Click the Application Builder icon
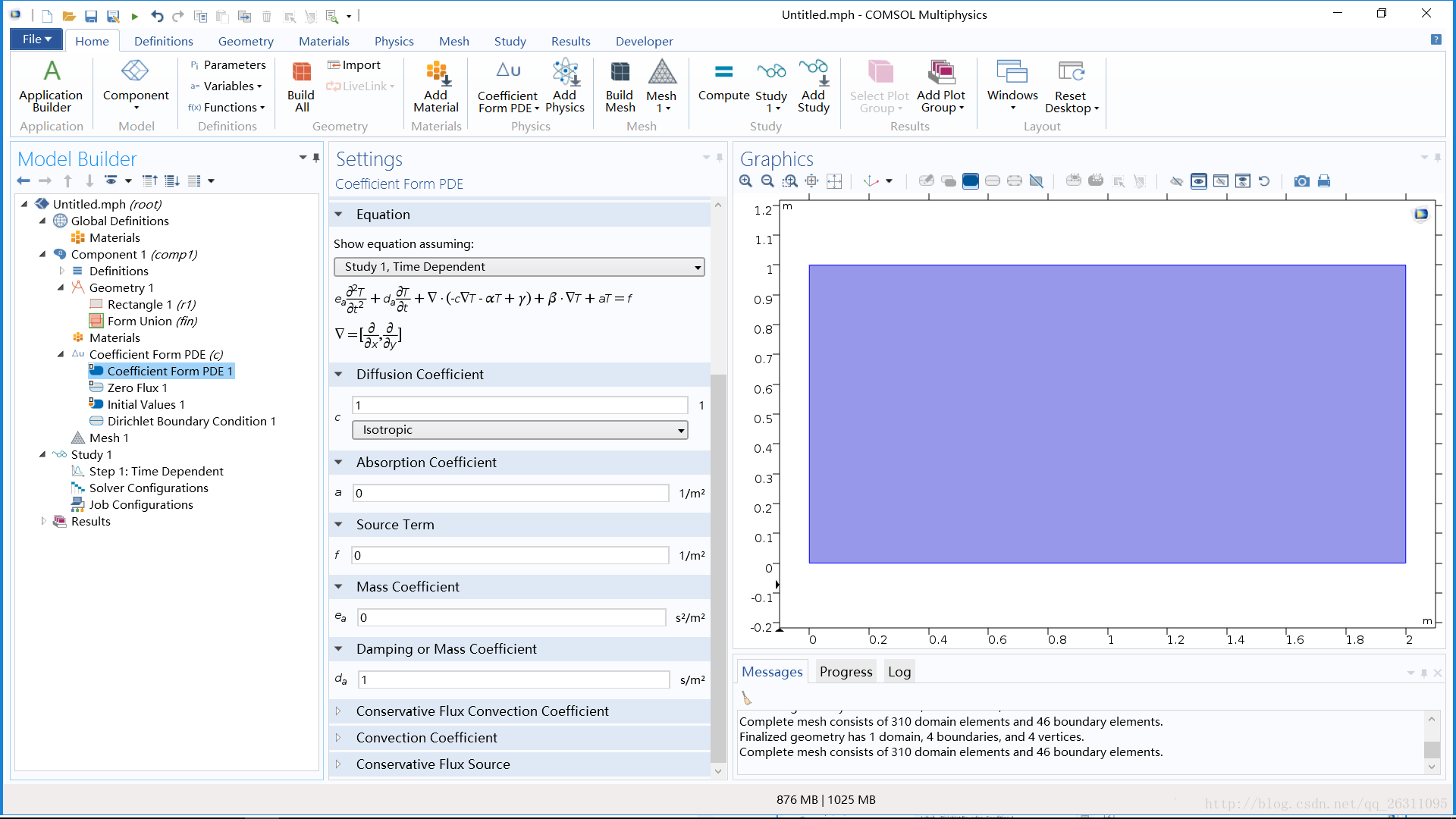1456x819 pixels. 51,71
